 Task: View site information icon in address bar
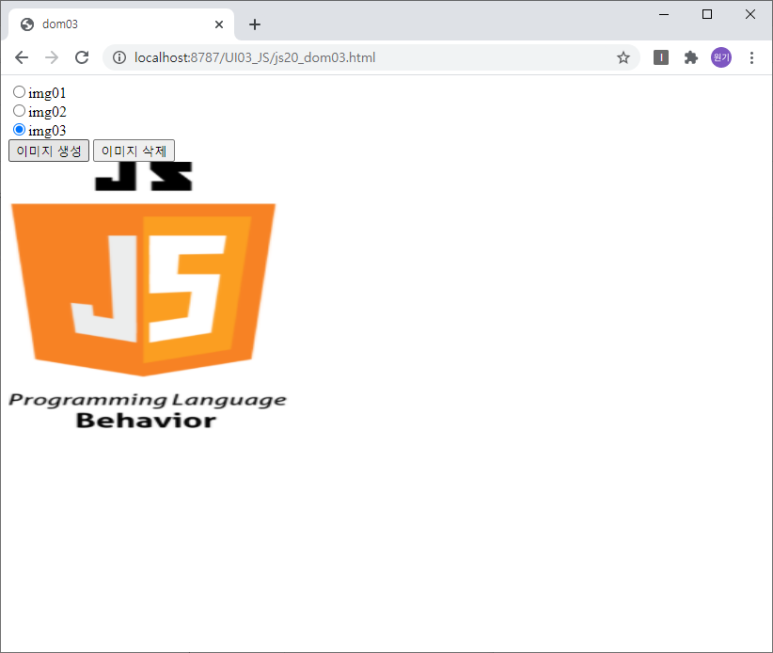pyautogui.click(x=119, y=58)
